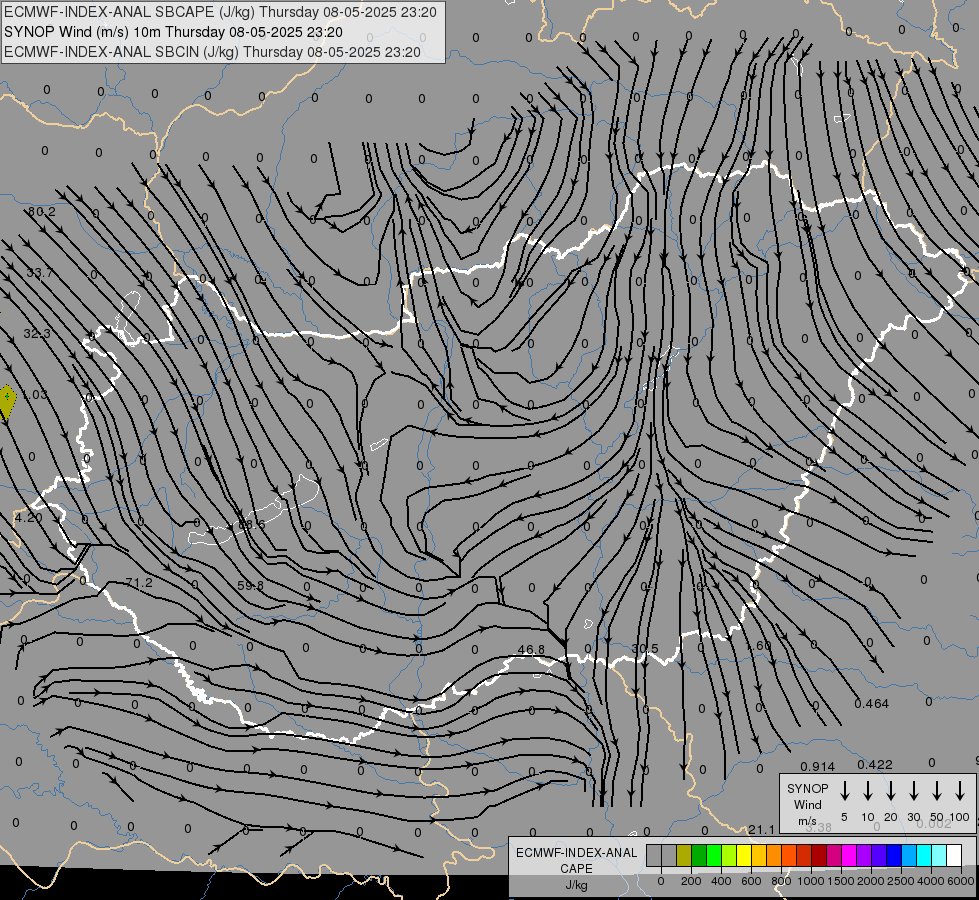Click the '200' label on the CAPE scale
Viewport: 979px width, 900px height.
click(691, 881)
